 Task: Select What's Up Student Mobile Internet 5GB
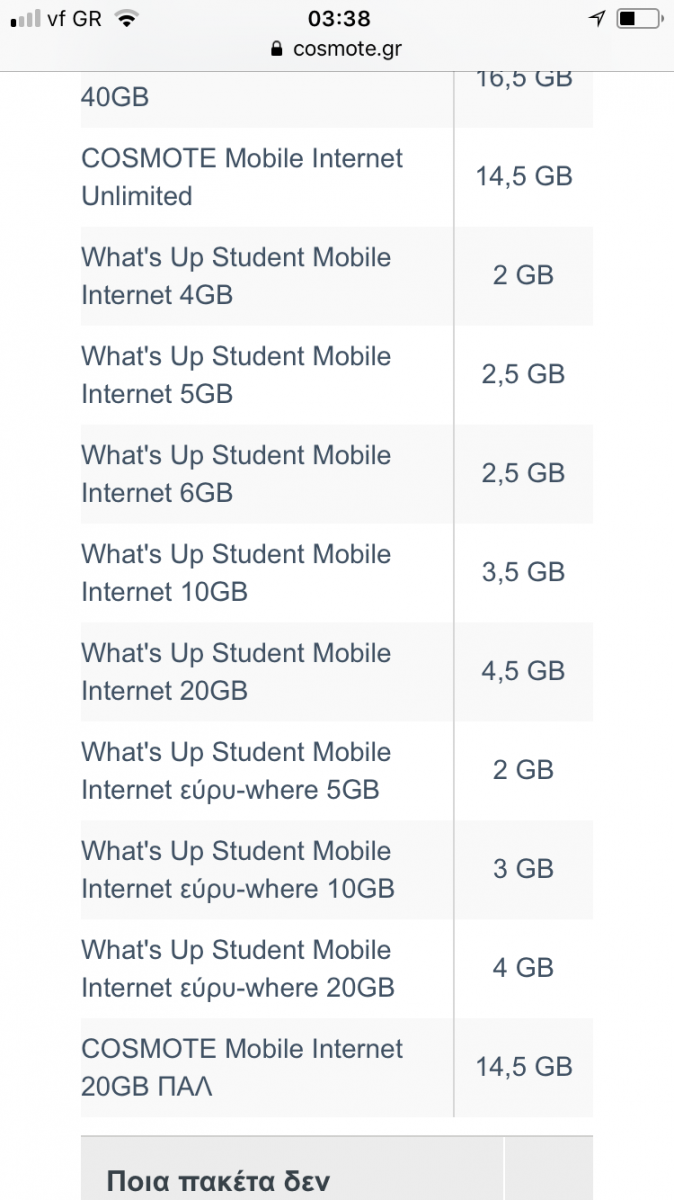pos(236,375)
